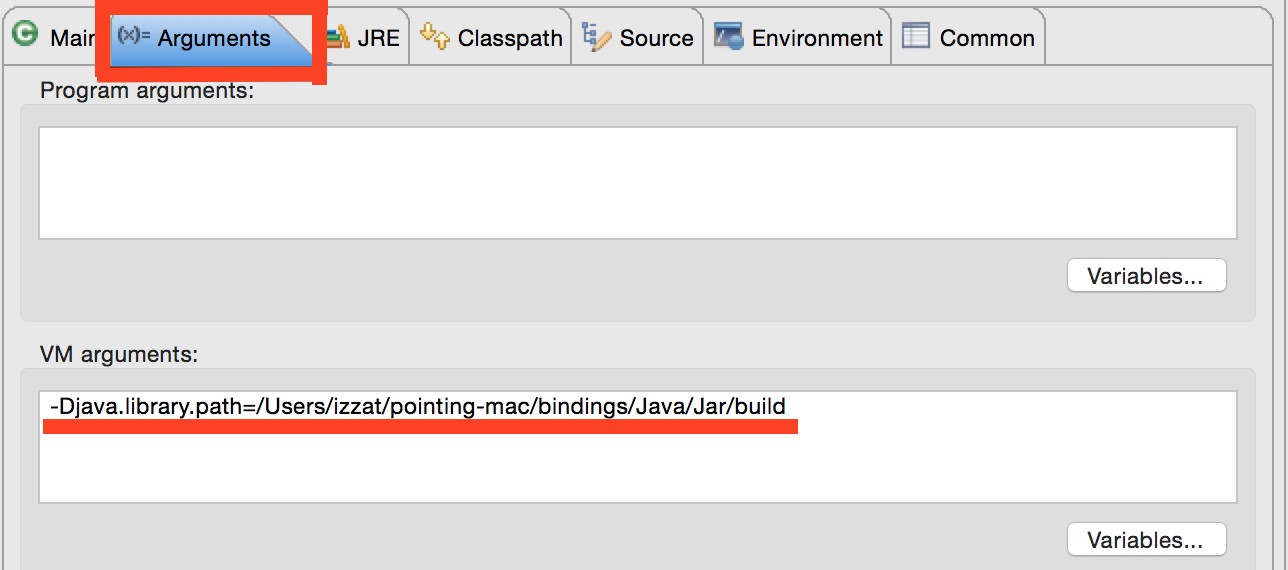
Task: Open the Common tab
Action: 968,38
